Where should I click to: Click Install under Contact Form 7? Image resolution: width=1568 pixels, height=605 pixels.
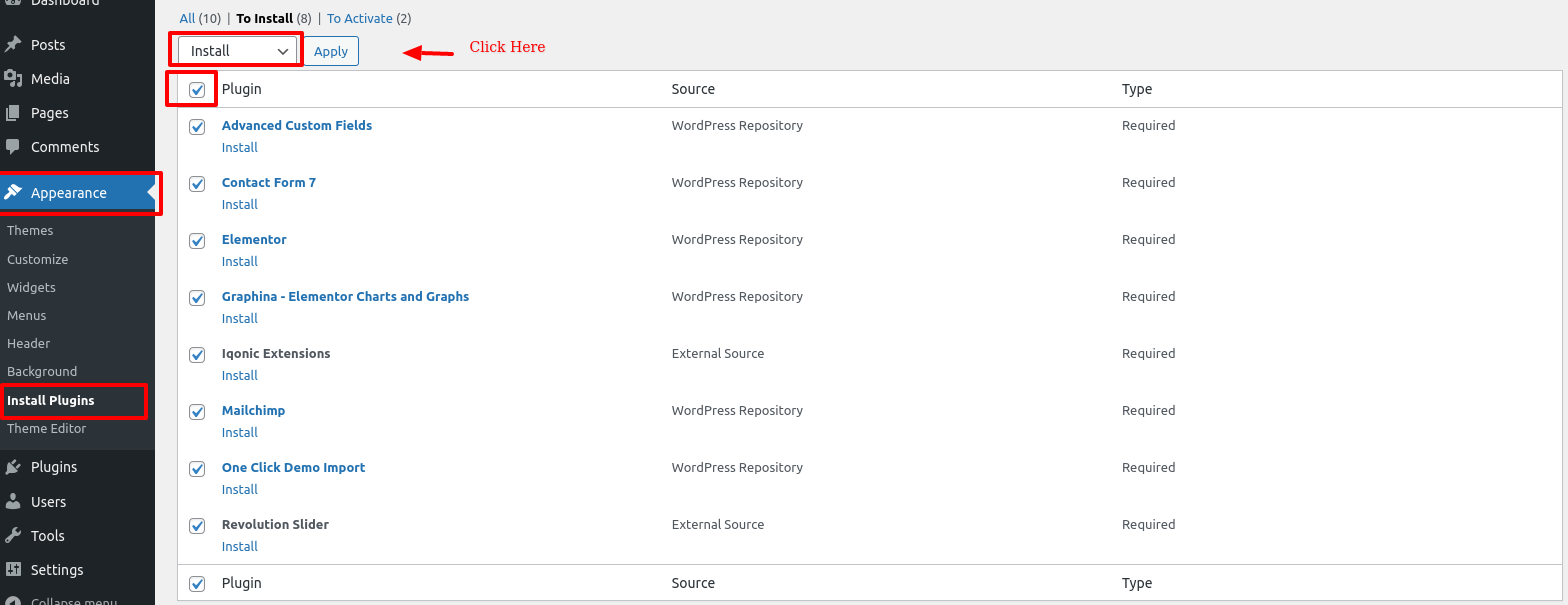tap(240, 204)
